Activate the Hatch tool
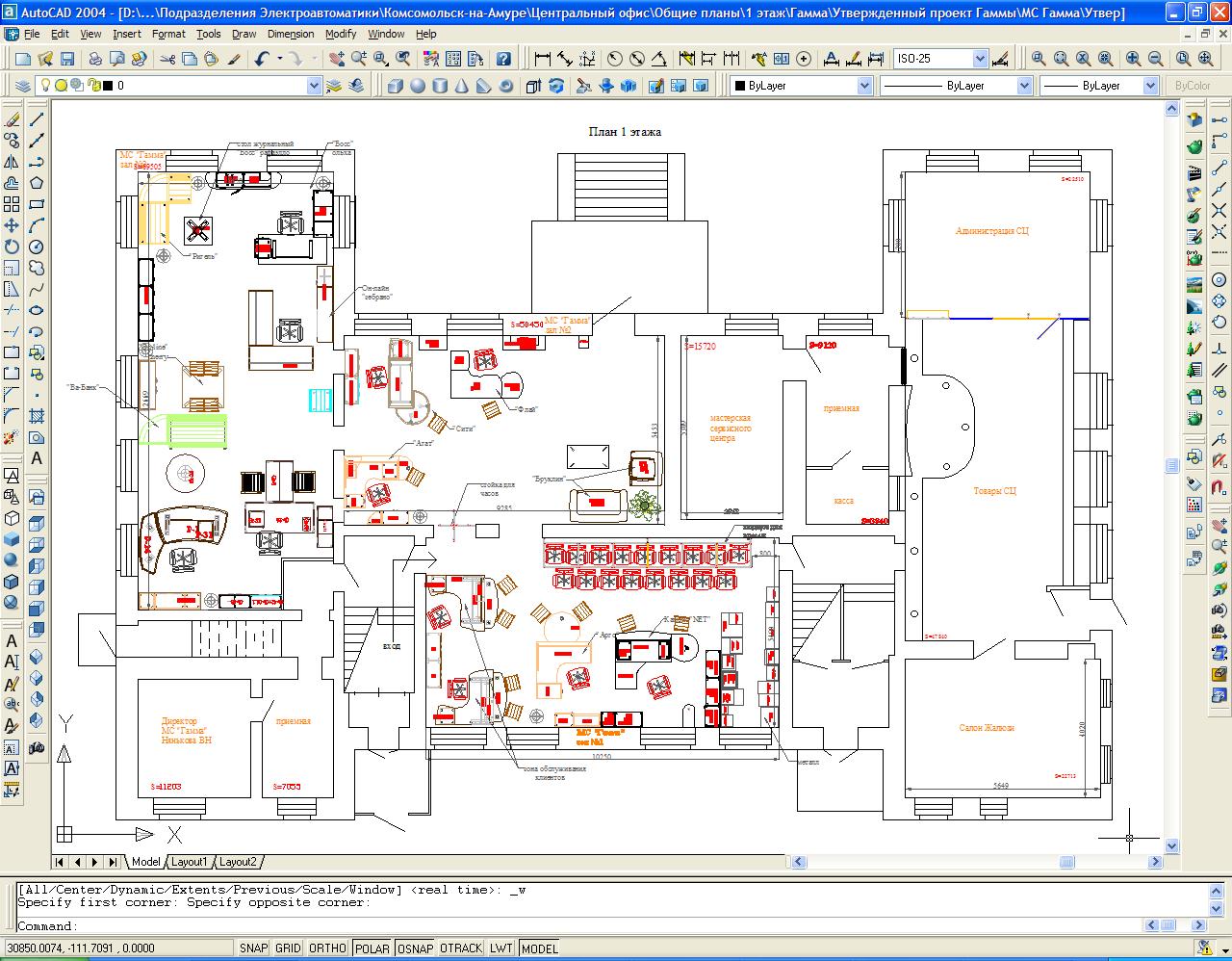Image resolution: width=1232 pixels, height=961 pixels. tap(37, 417)
